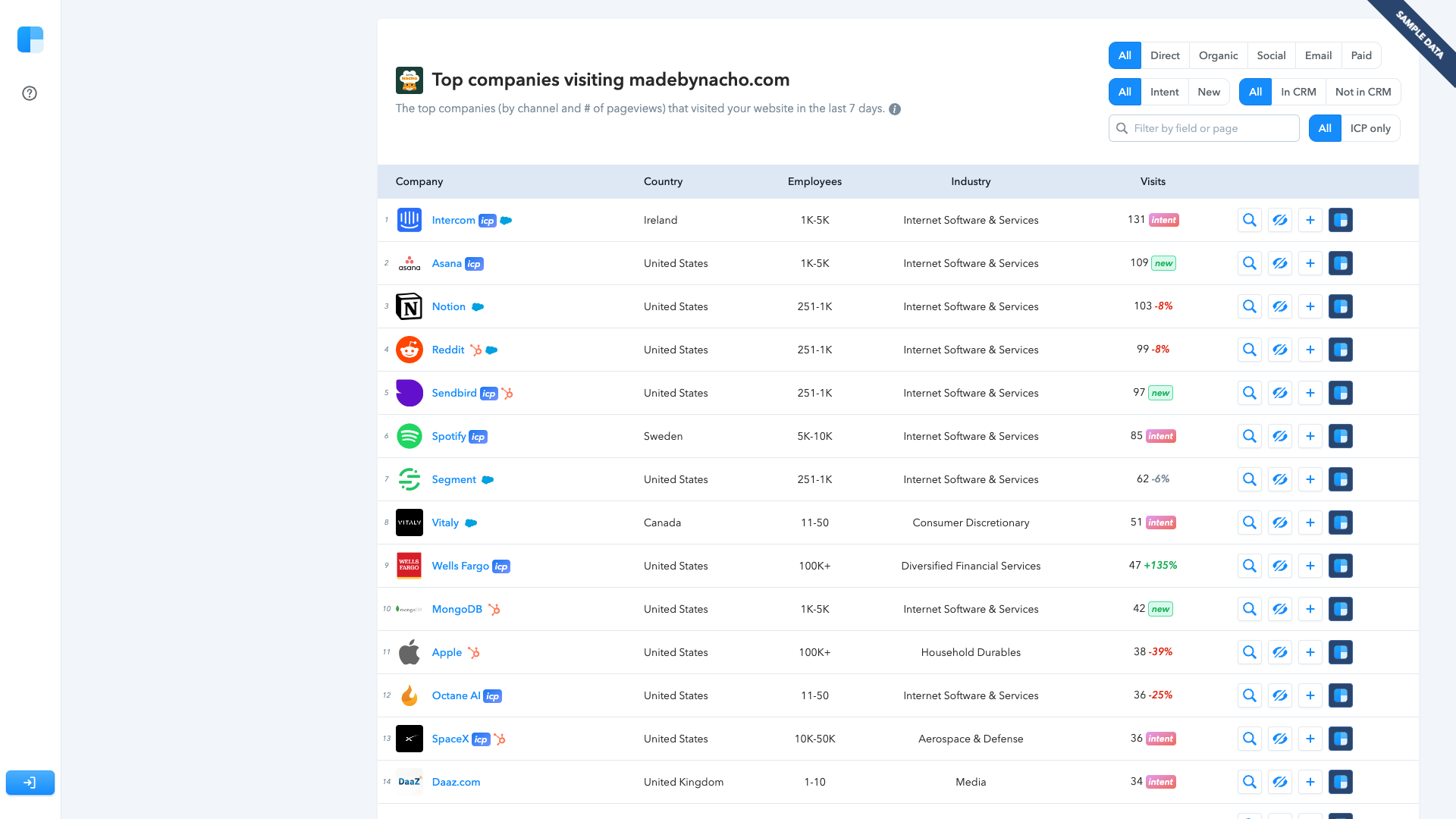Image resolution: width=1456 pixels, height=819 pixels.
Task: Click the new badge in Asana row
Action: [1163, 263]
